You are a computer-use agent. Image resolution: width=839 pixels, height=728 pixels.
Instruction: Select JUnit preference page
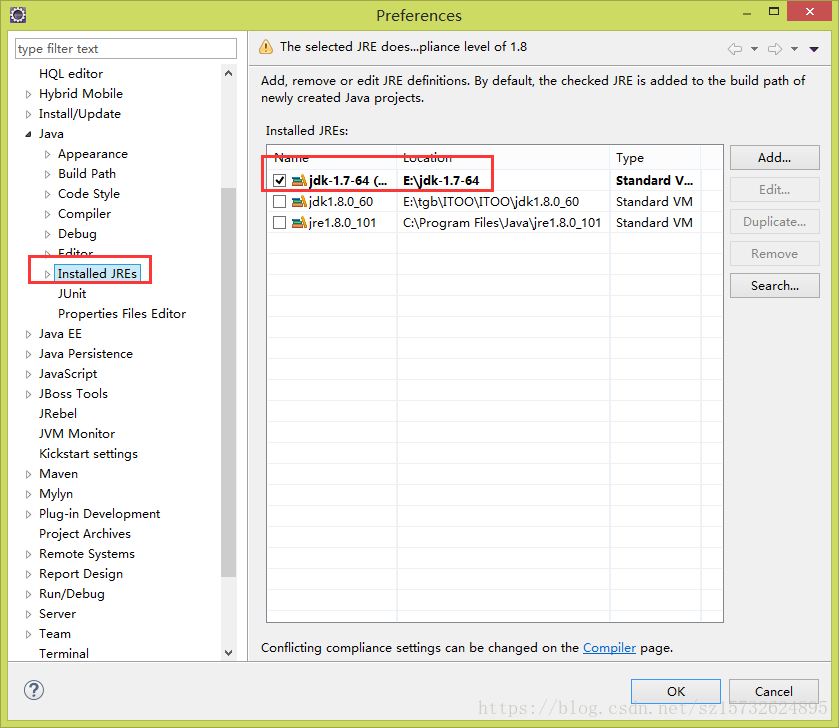pyautogui.click(x=72, y=294)
